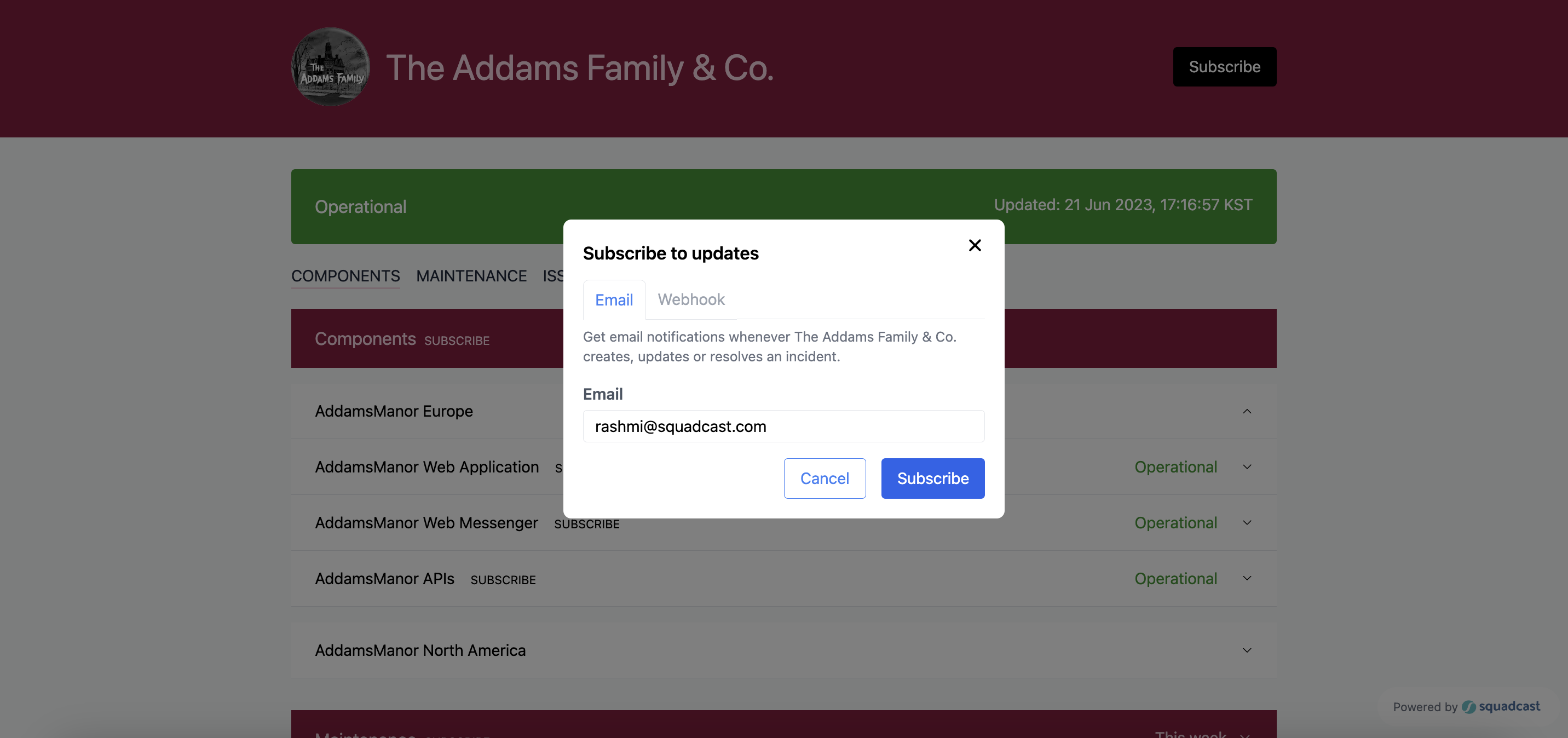Collapse the AddamsManor Europe component details

(1247, 411)
